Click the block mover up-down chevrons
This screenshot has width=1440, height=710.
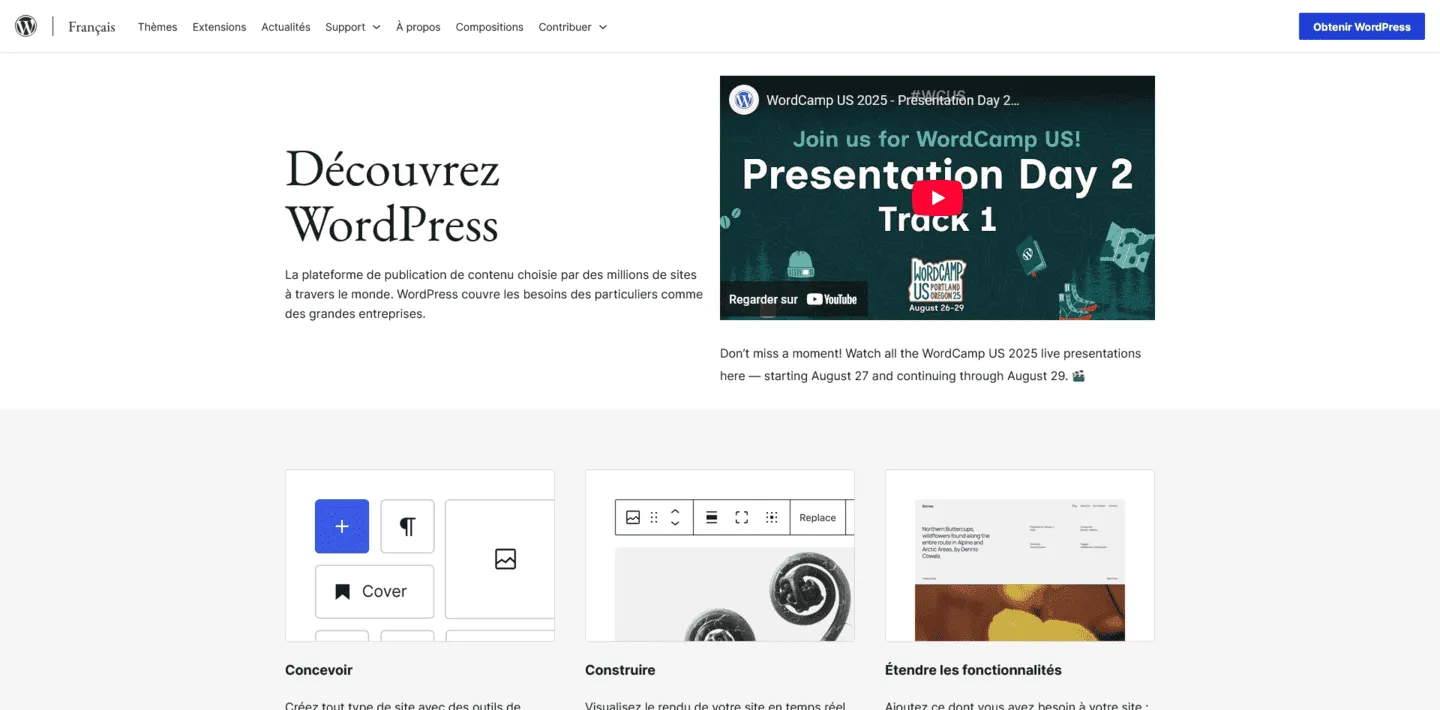point(675,517)
